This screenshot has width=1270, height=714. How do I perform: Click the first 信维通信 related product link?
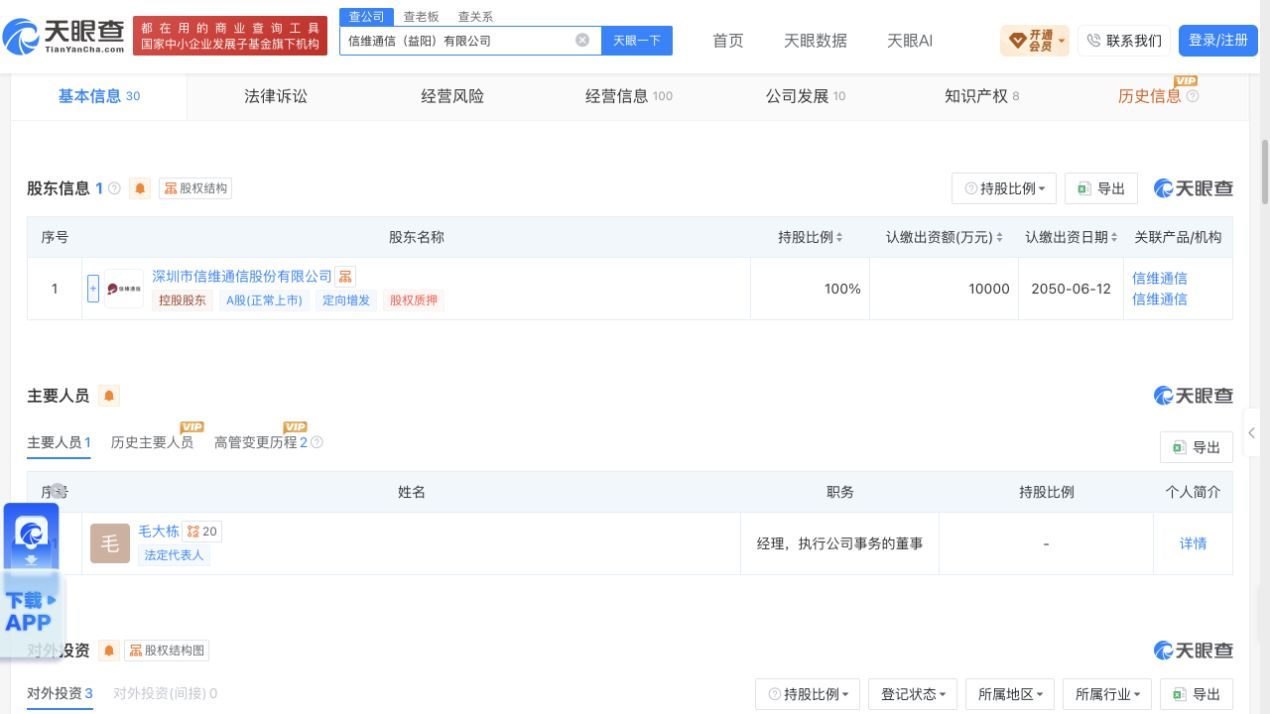1160,278
